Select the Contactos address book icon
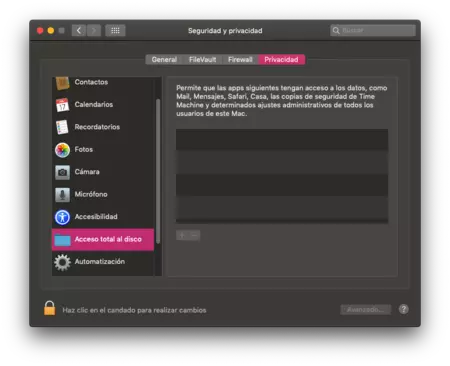Viewport: 450px width, 366px height. click(62, 83)
